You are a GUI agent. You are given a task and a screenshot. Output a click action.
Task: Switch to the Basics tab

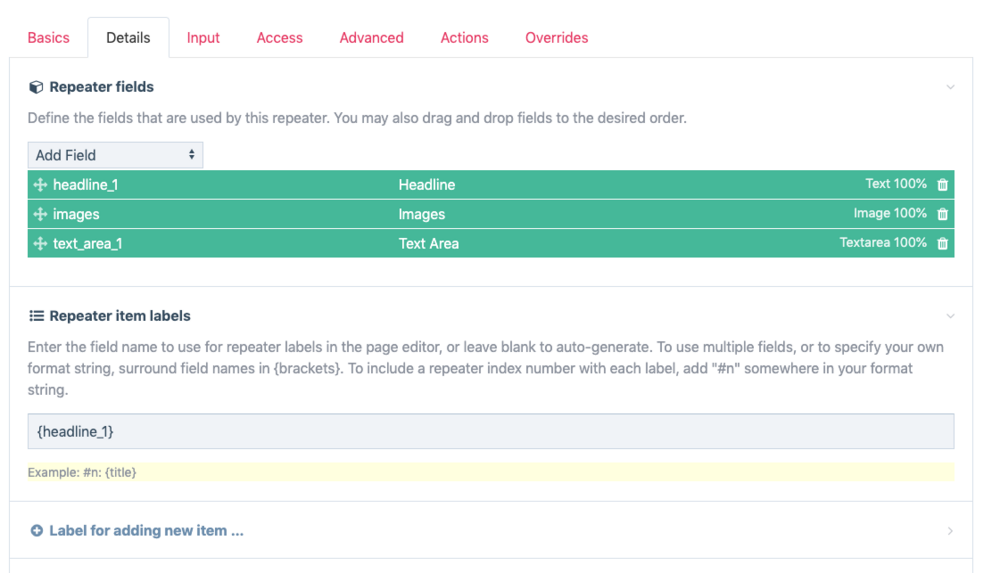point(48,38)
